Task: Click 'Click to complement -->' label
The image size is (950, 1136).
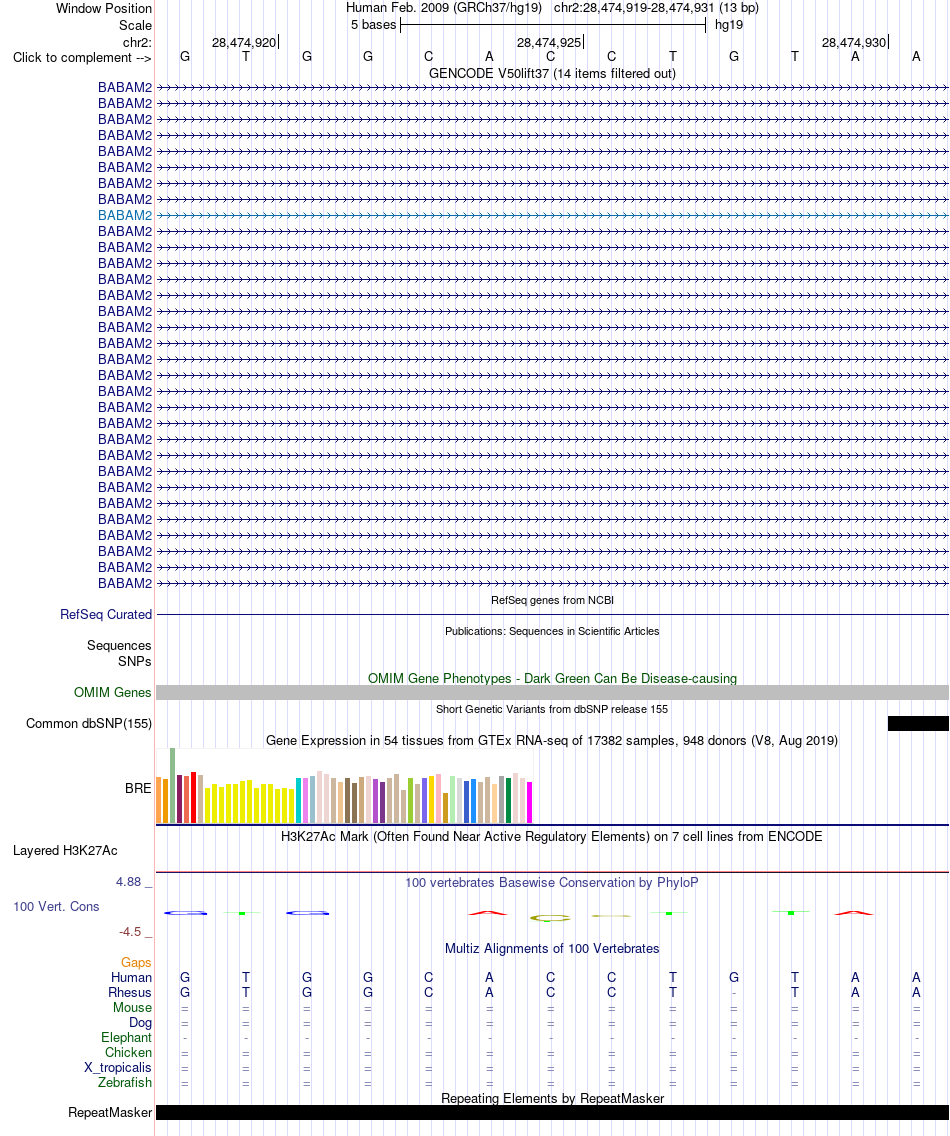Action: click(x=82, y=58)
